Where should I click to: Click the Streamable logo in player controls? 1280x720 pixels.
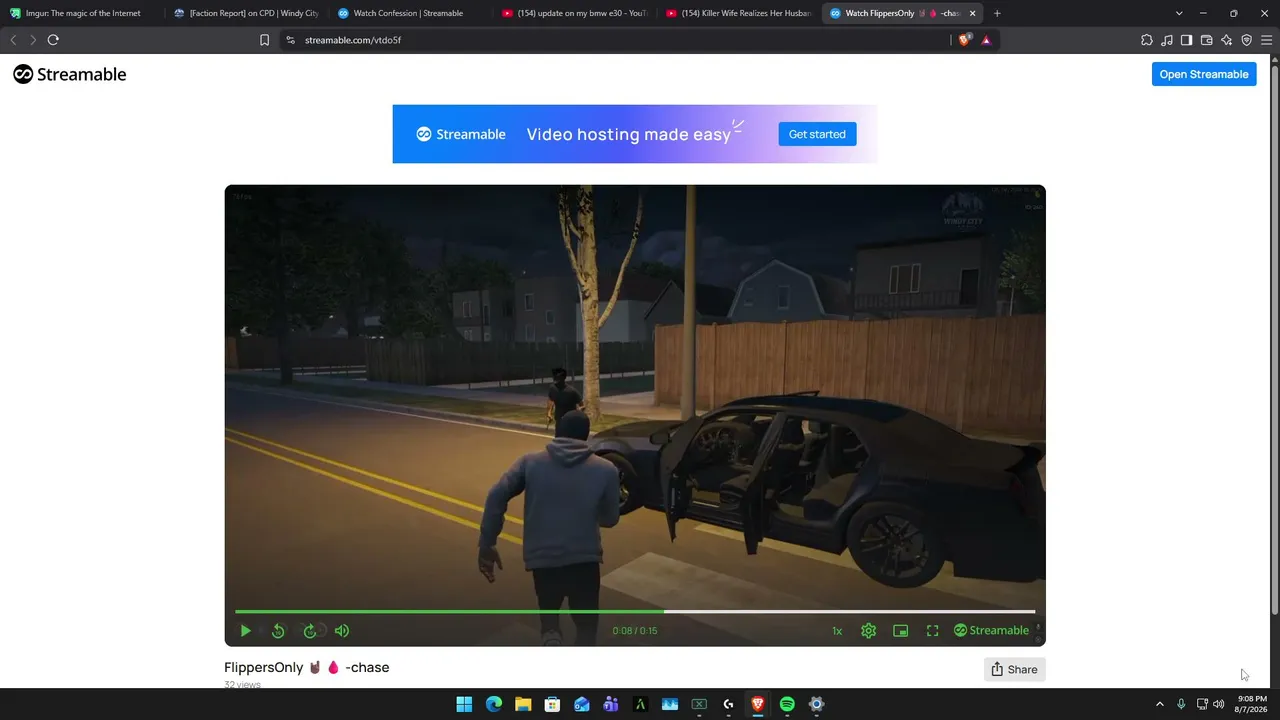pyautogui.click(x=991, y=631)
